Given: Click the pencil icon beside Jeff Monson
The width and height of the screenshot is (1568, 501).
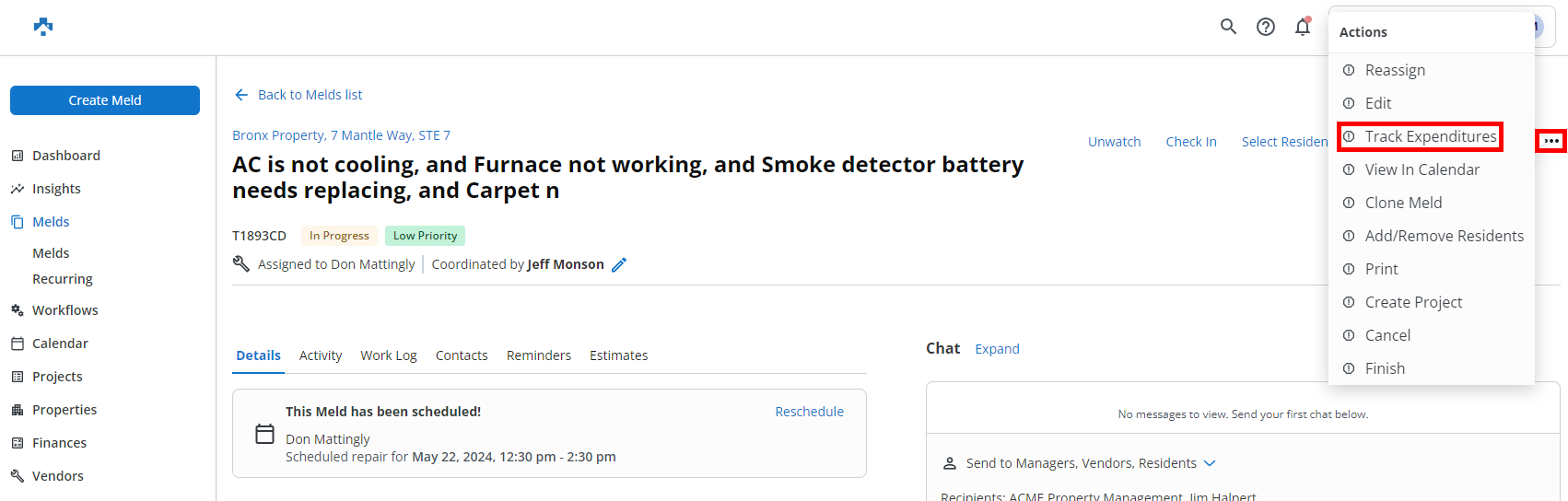Looking at the screenshot, I should pos(619,265).
